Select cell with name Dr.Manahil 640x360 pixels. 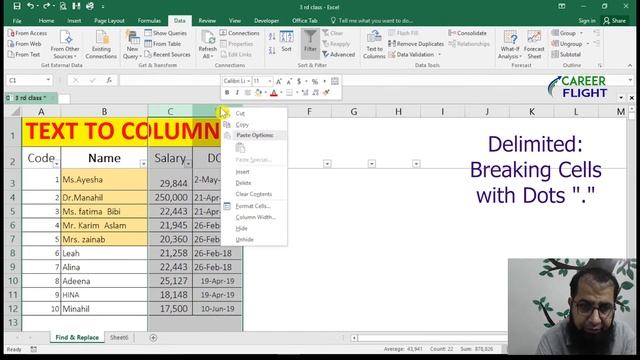click(104, 198)
